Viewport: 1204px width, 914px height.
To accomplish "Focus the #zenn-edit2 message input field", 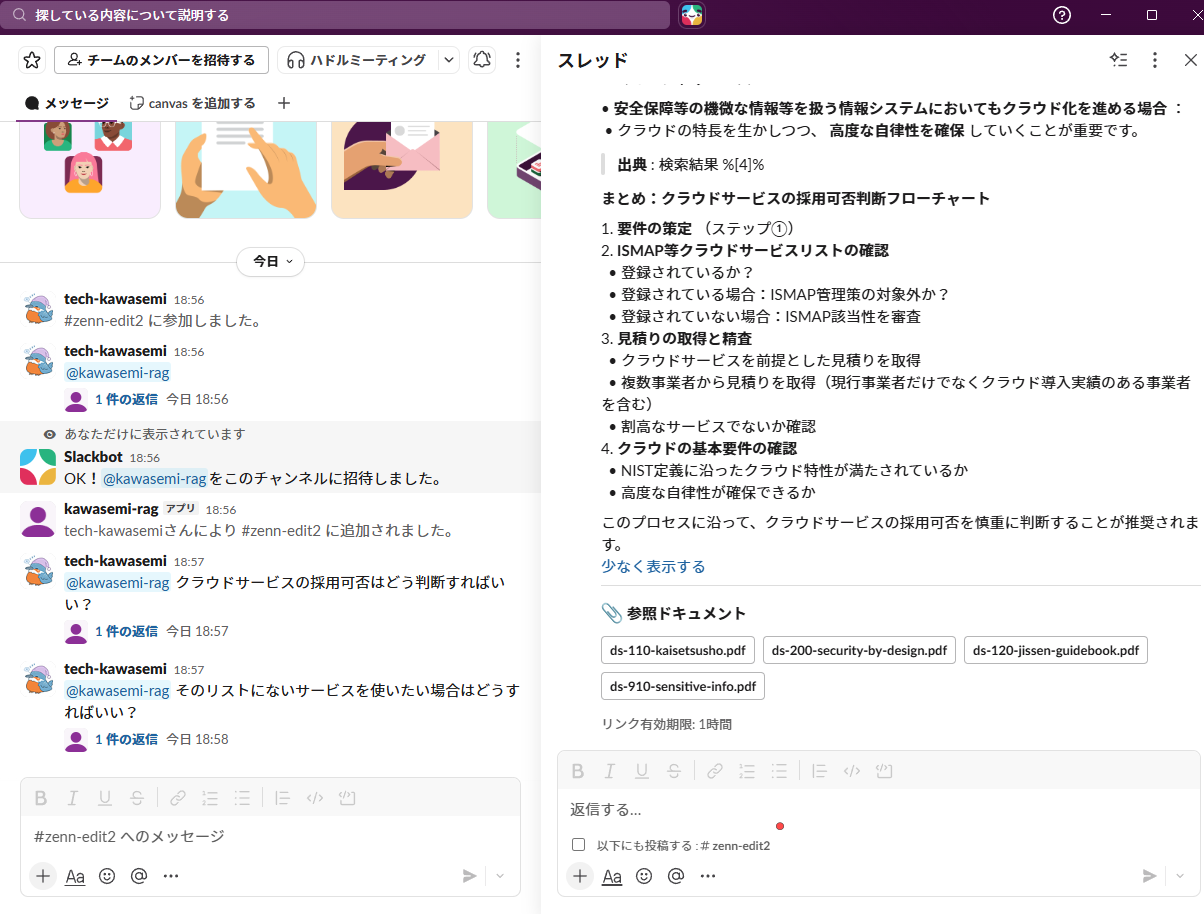I will tap(270, 837).
